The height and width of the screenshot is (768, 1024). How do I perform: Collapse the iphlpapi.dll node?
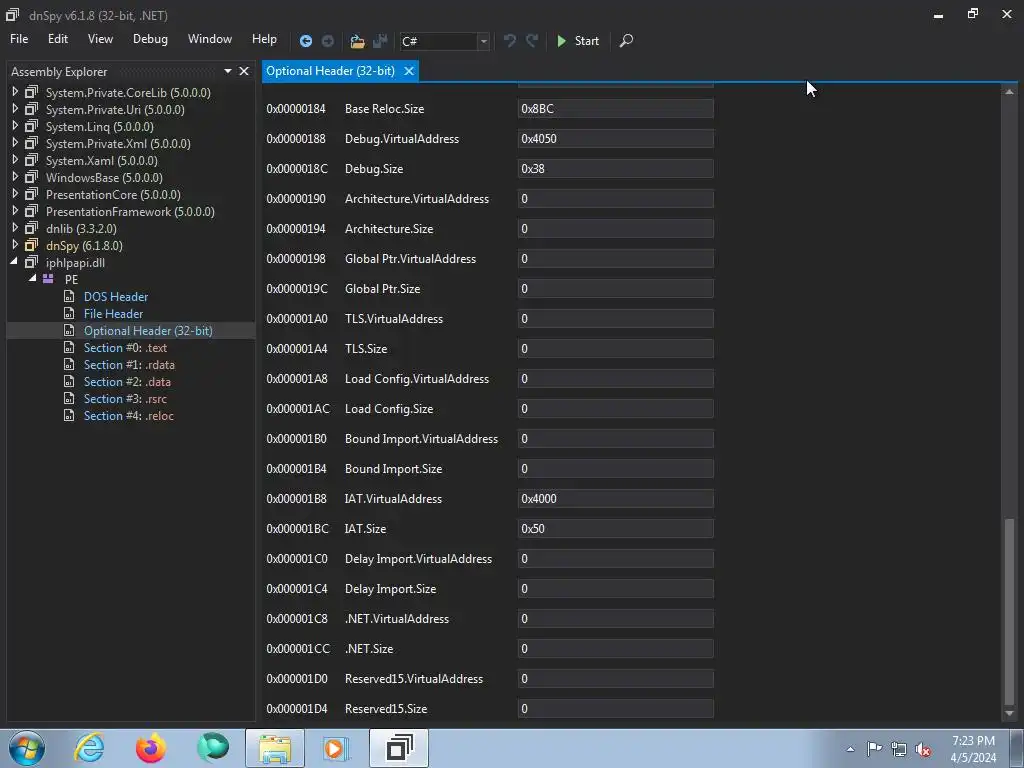tap(14, 262)
